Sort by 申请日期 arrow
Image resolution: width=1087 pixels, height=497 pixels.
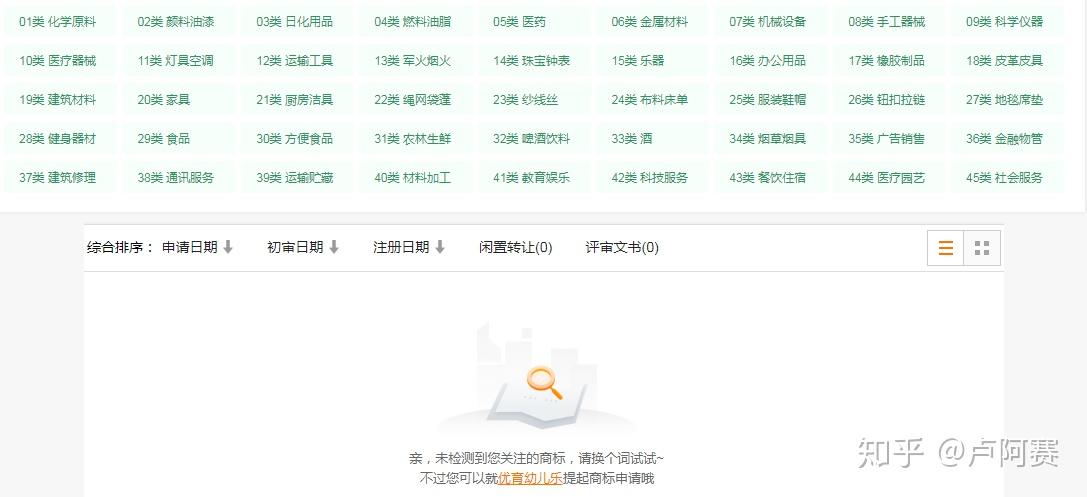pos(228,247)
